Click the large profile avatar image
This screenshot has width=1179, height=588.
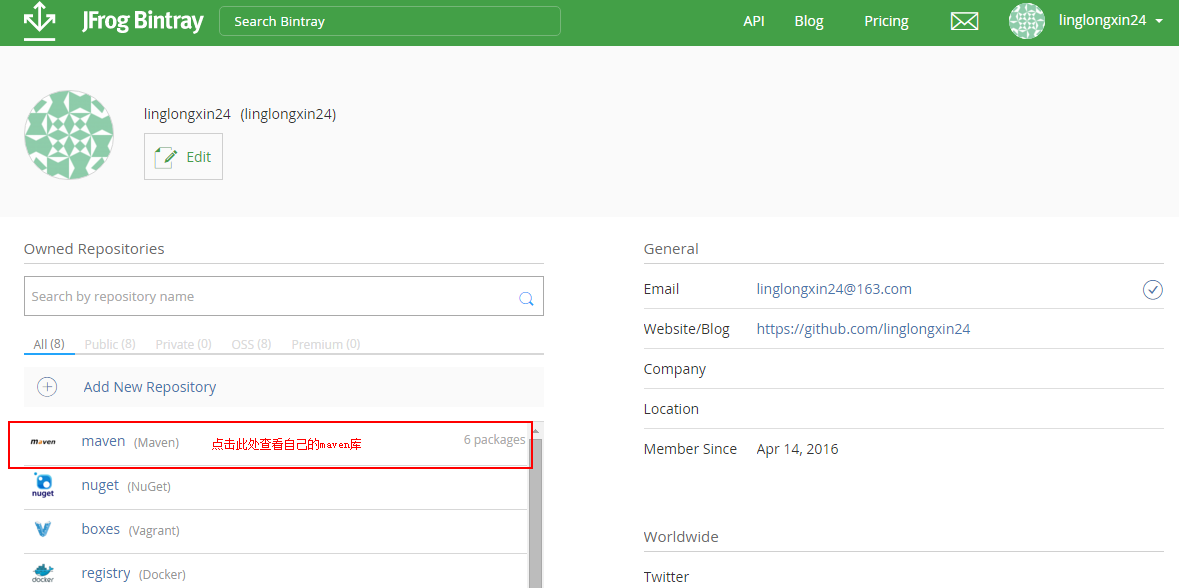69,134
